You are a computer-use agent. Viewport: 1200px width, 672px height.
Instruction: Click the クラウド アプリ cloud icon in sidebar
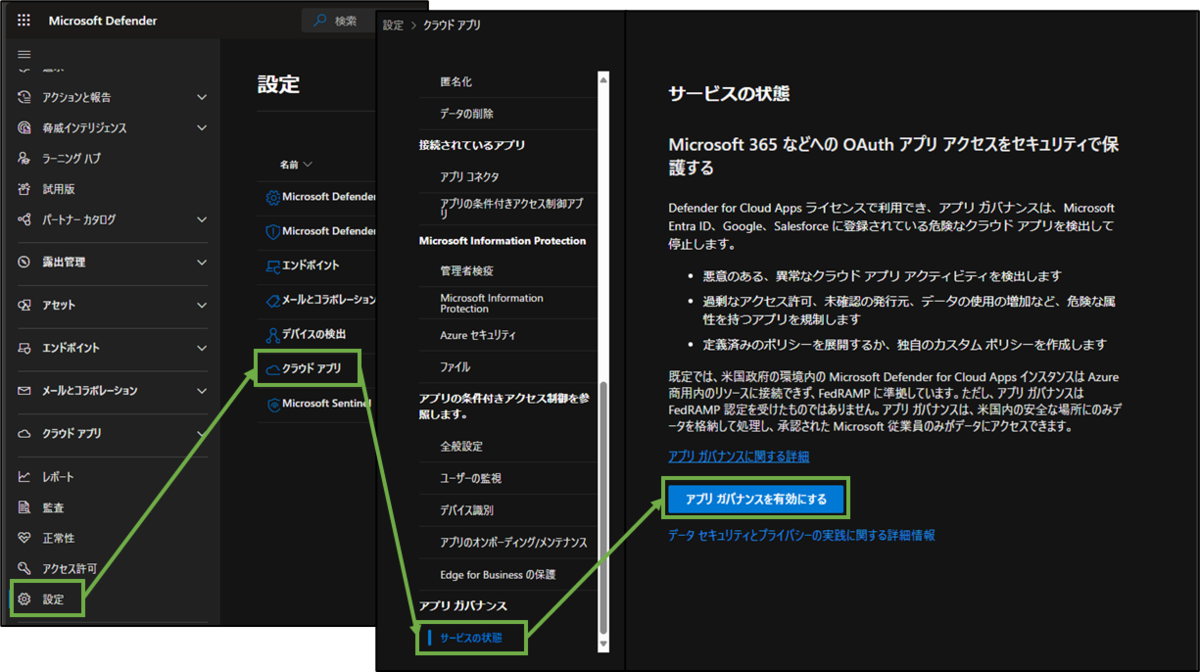[x=25, y=434]
